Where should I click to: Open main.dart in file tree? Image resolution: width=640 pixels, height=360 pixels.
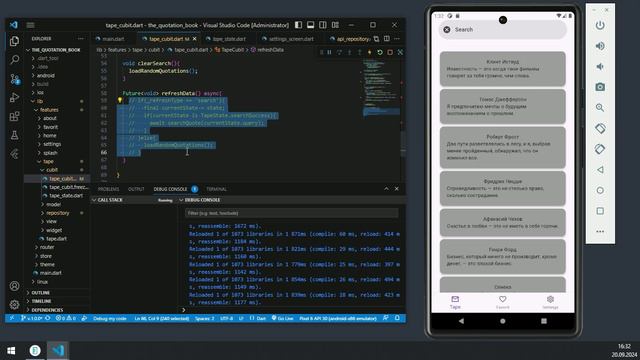(x=50, y=273)
